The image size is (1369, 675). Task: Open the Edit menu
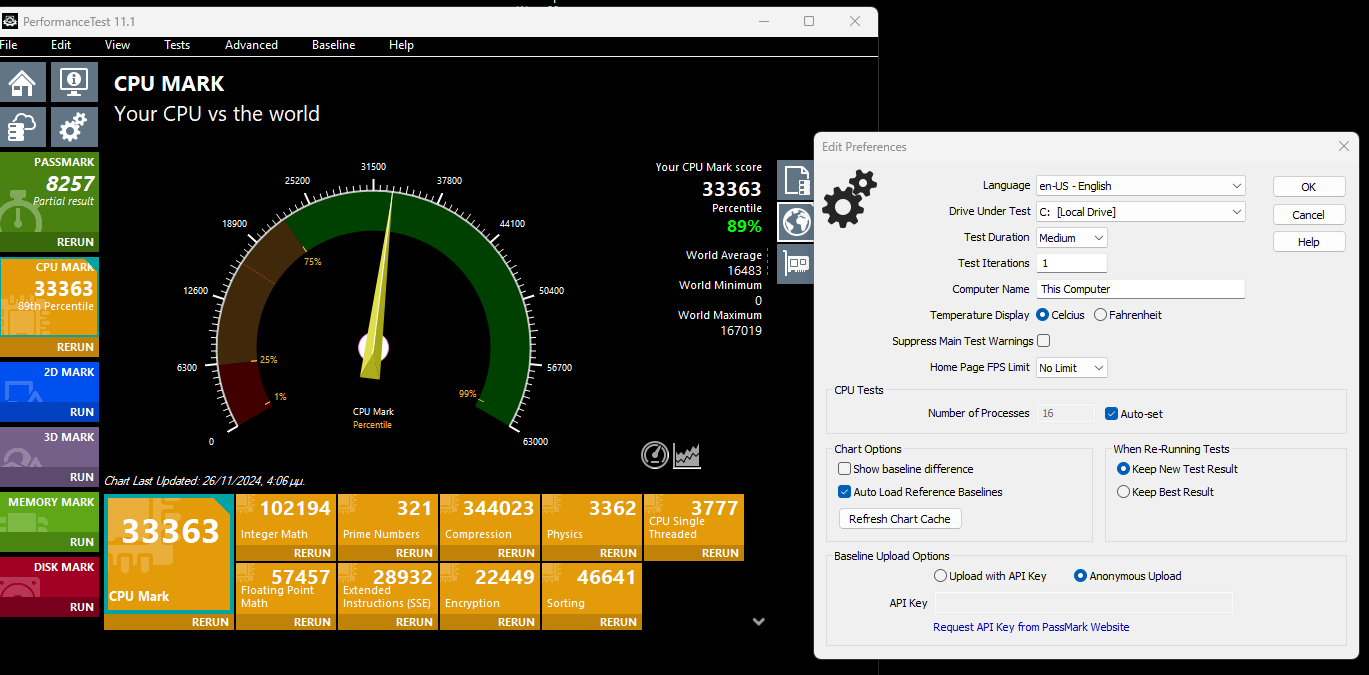tap(61, 45)
